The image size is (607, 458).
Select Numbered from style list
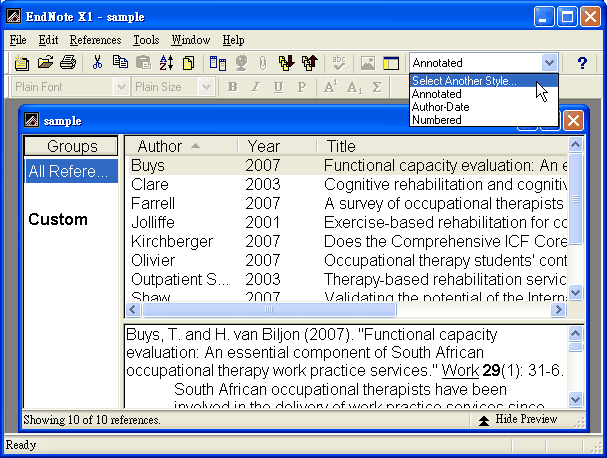click(x=484, y=120)
